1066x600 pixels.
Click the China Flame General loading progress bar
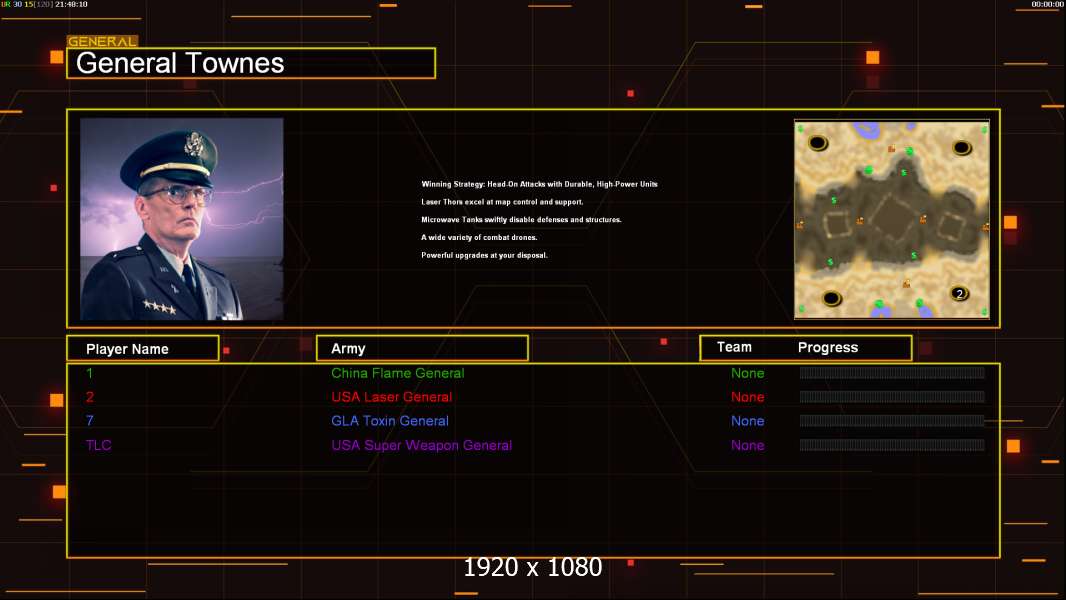(892, 372)
